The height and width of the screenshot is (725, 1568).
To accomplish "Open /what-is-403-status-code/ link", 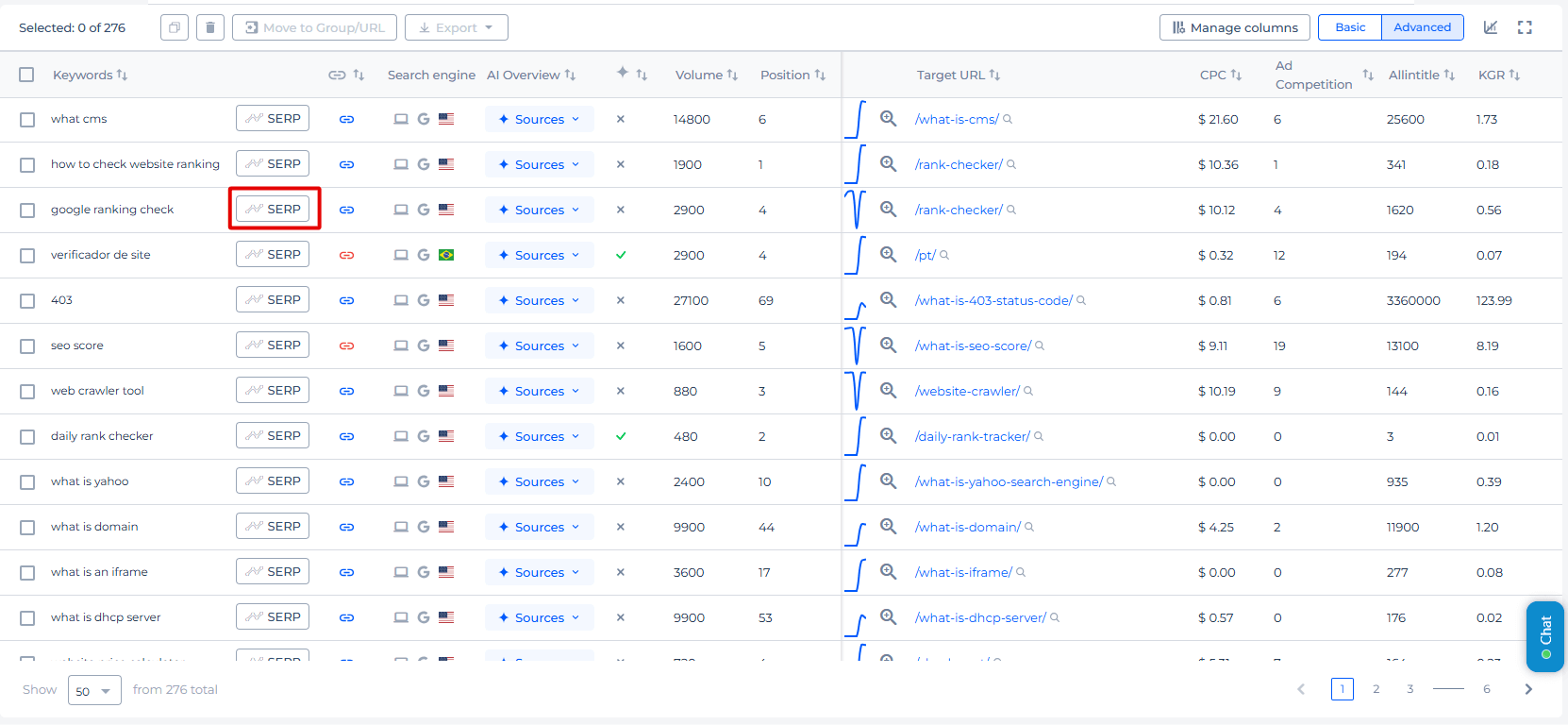I will point(993,300).
